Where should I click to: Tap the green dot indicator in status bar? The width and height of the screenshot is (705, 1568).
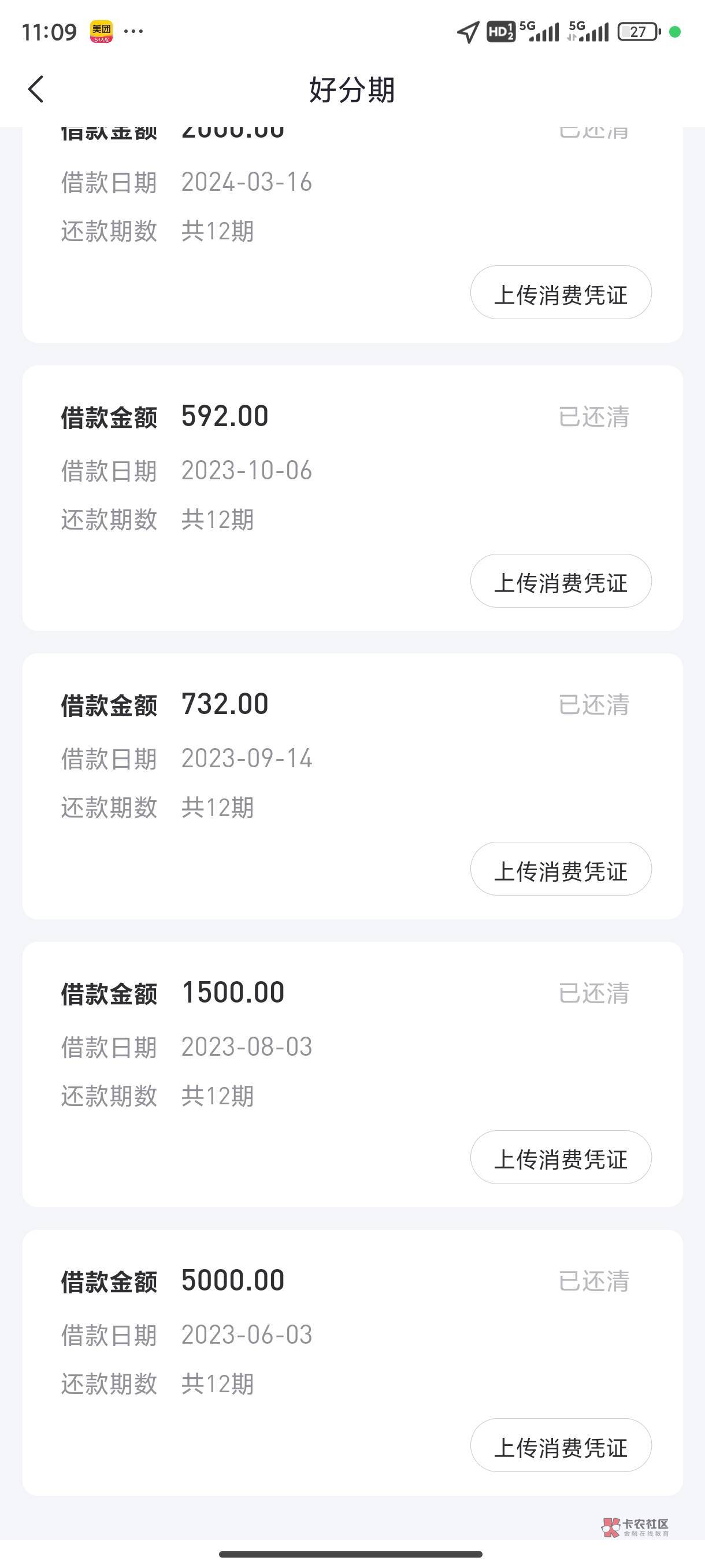674,32
